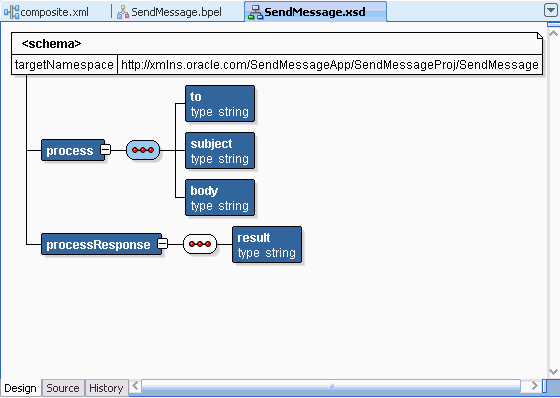560x398 pixels.
Task: Click the horizontal scrollbar thumb
Action: (x=331, y=386)
